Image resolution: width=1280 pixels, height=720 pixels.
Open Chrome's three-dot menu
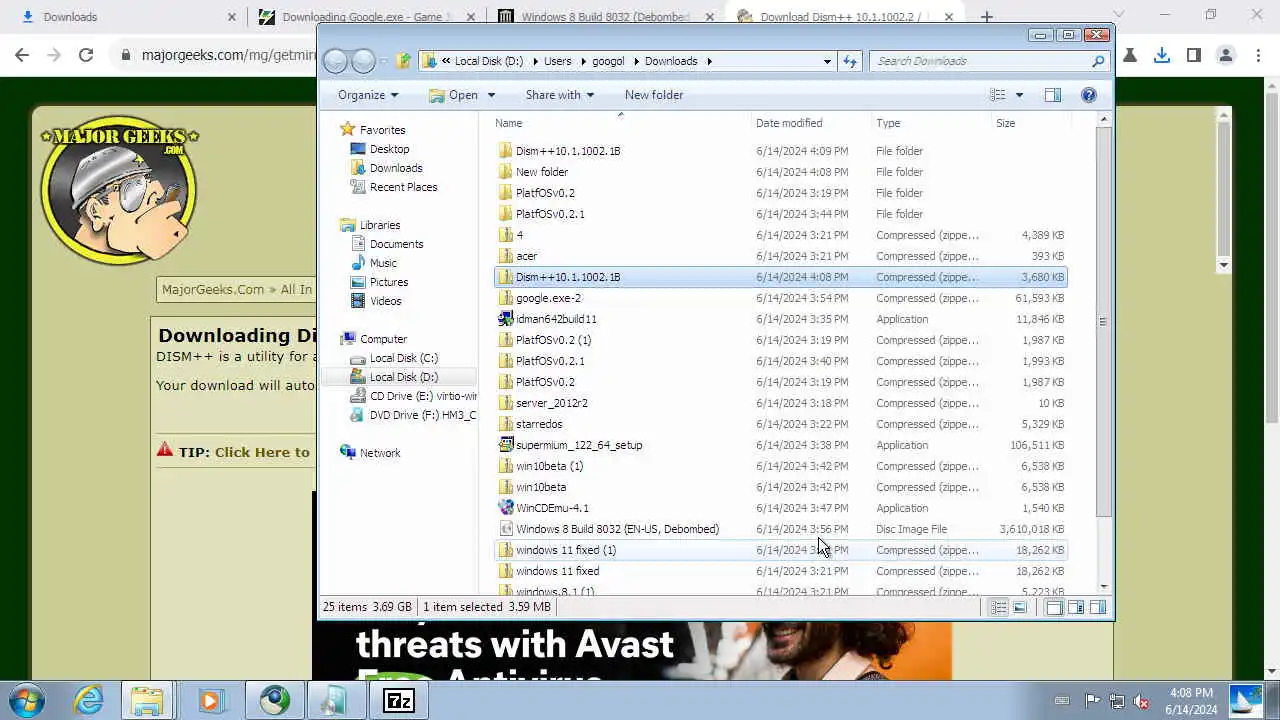1257,55
